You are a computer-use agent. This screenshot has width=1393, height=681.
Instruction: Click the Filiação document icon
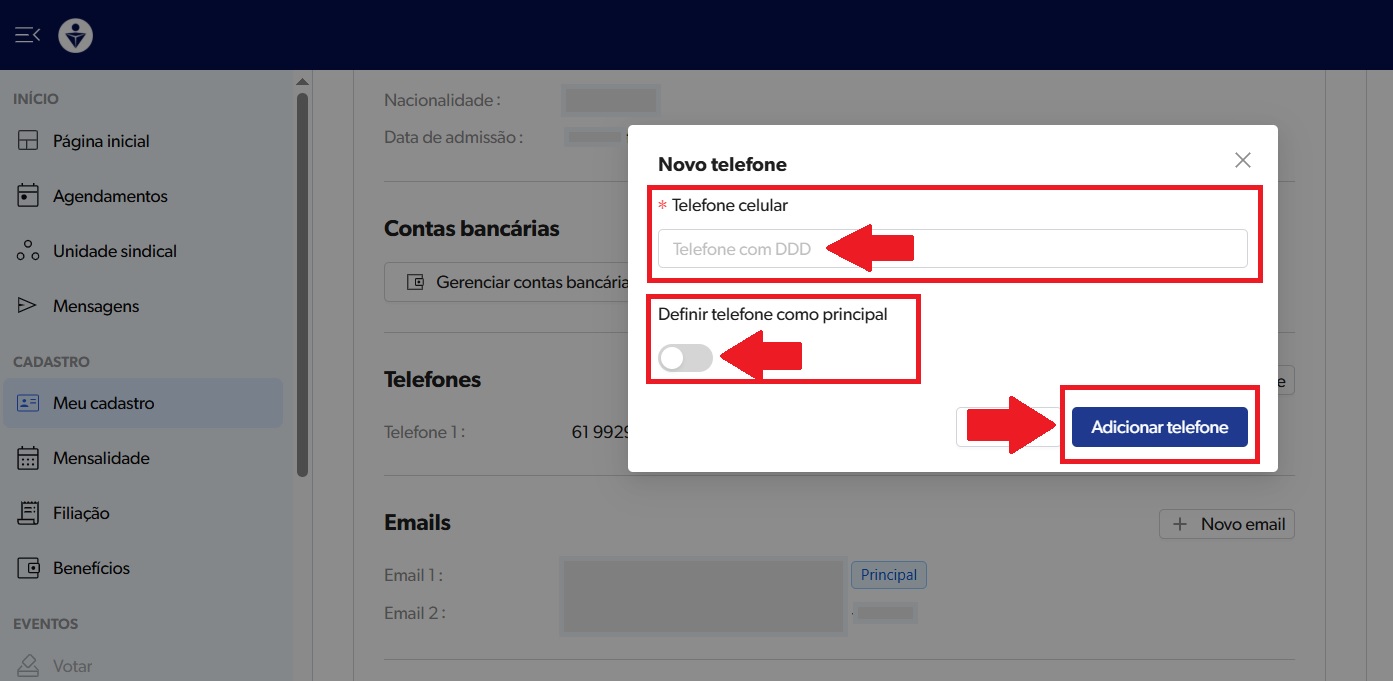[28, 513]
